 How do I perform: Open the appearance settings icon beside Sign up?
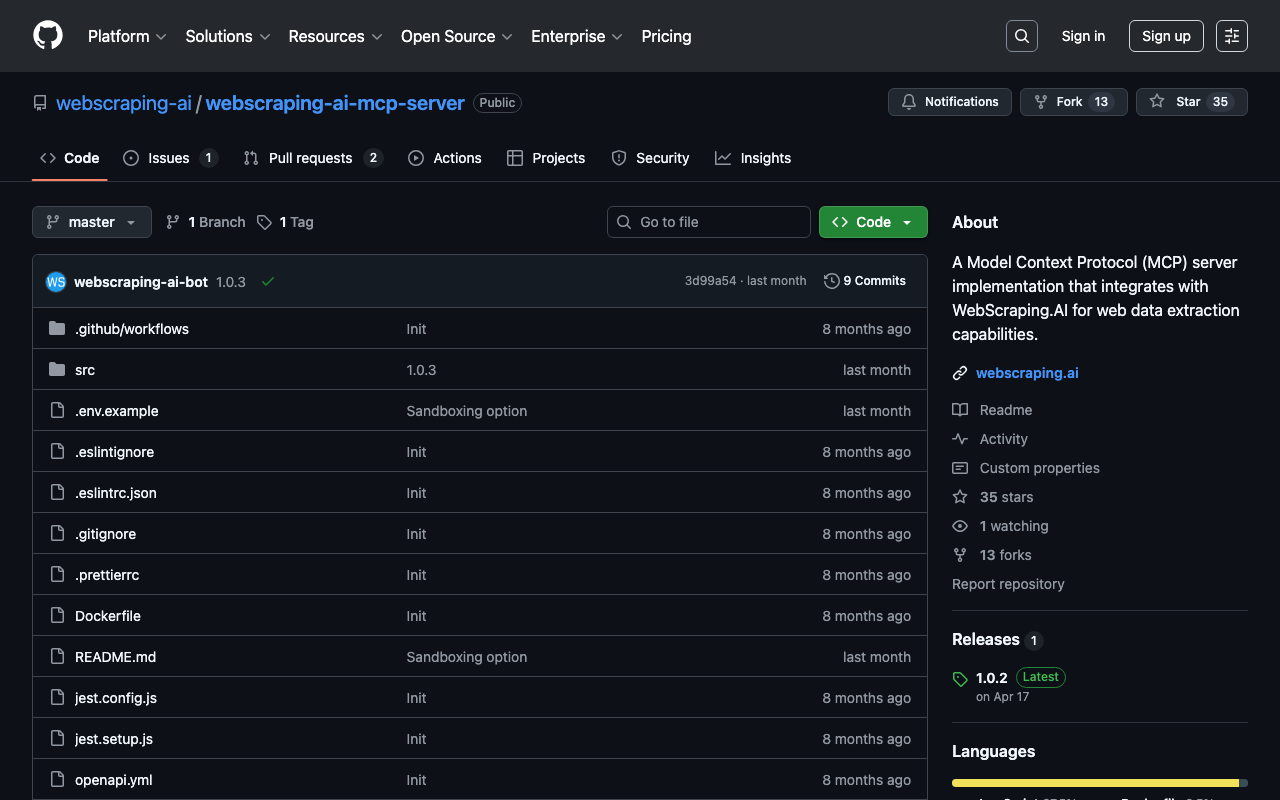1231,36
